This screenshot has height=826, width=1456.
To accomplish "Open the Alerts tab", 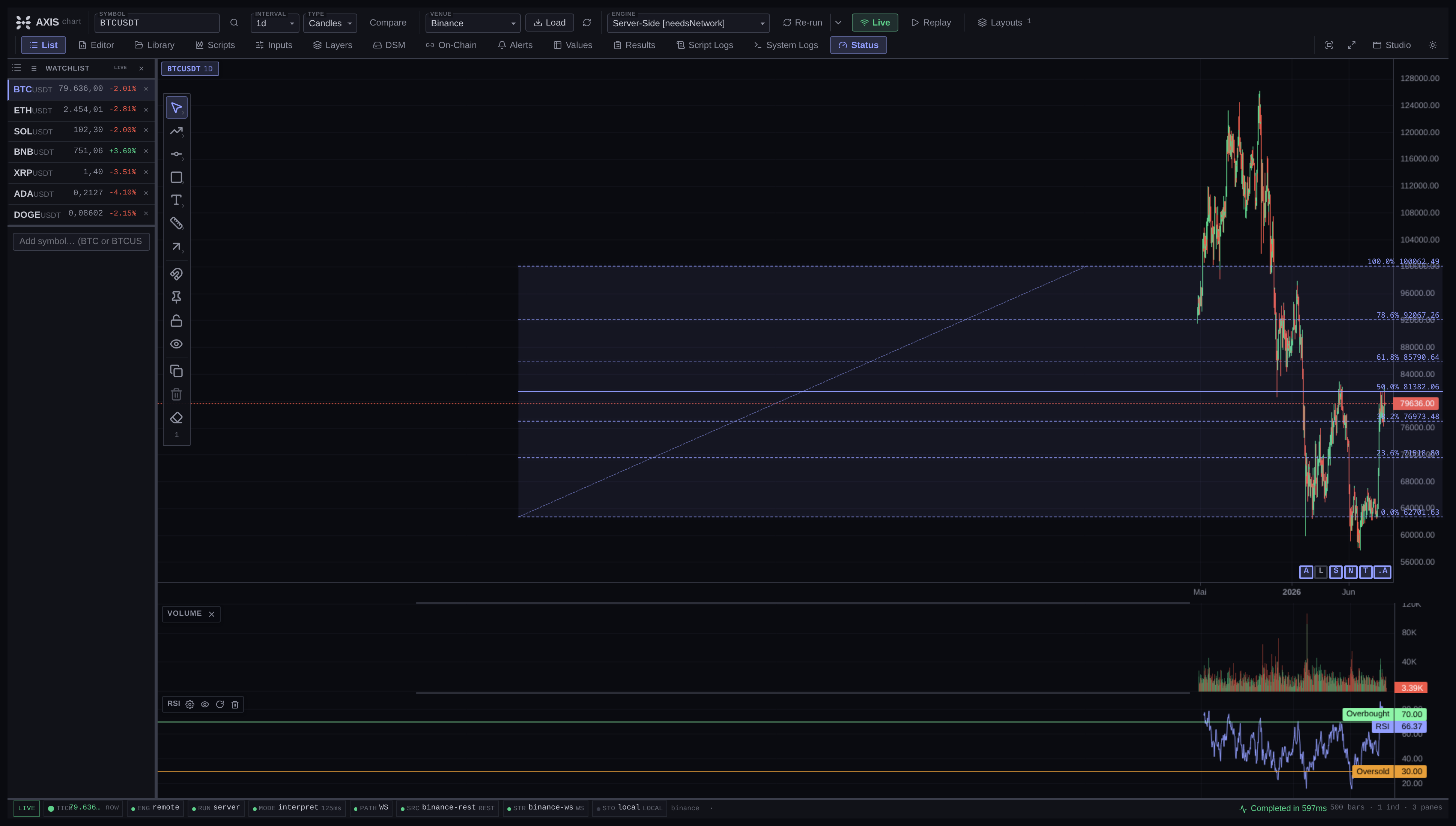I will [515, 45].
